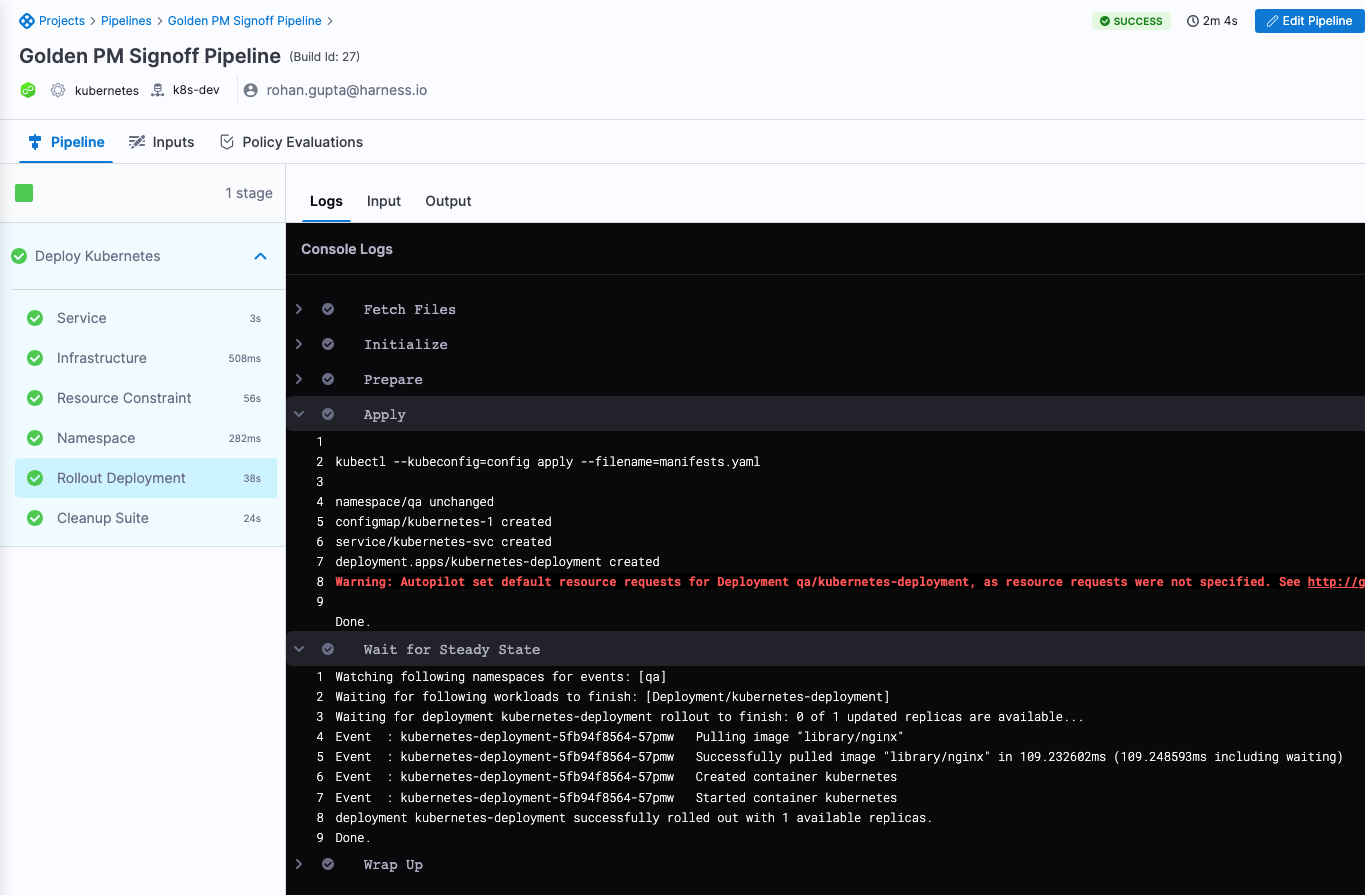Click the Harness logo icon in breadcrumb
The height and width of the screenshot is (895, 1365).
[x=27, y=21]
